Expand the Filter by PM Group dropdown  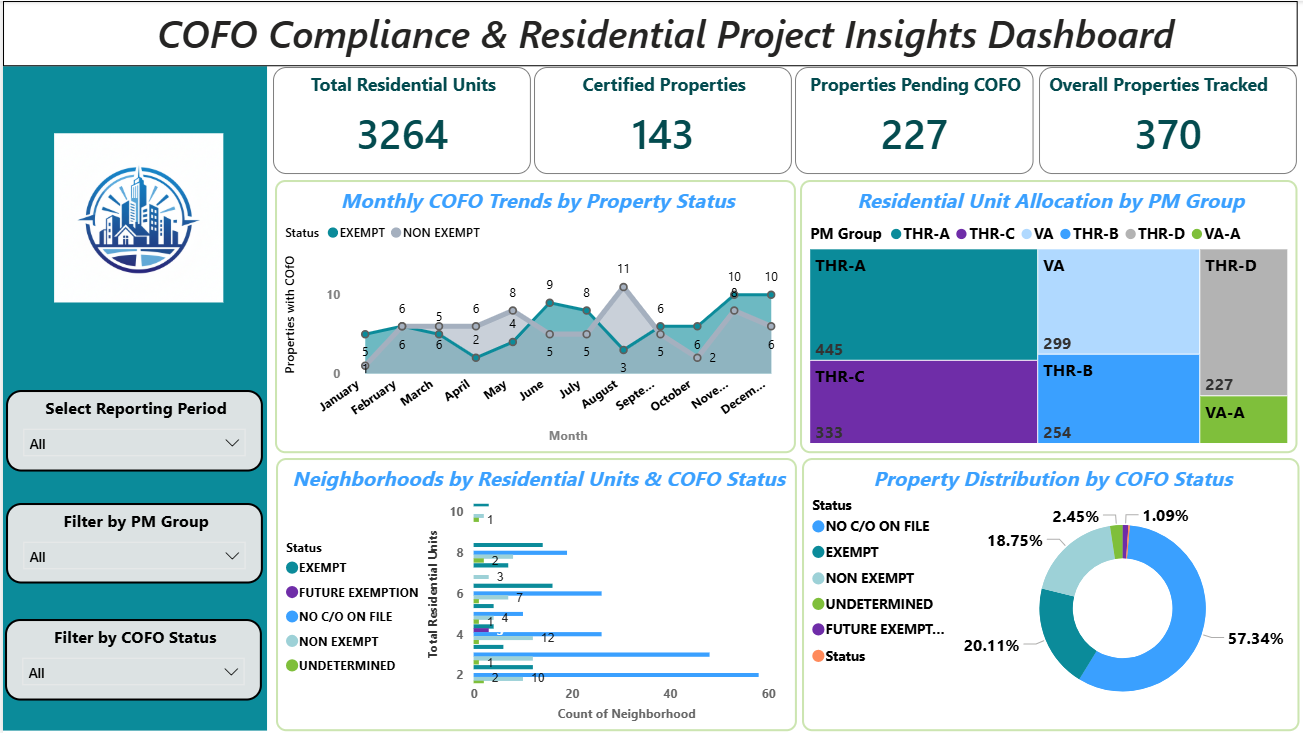coord(134,556)
